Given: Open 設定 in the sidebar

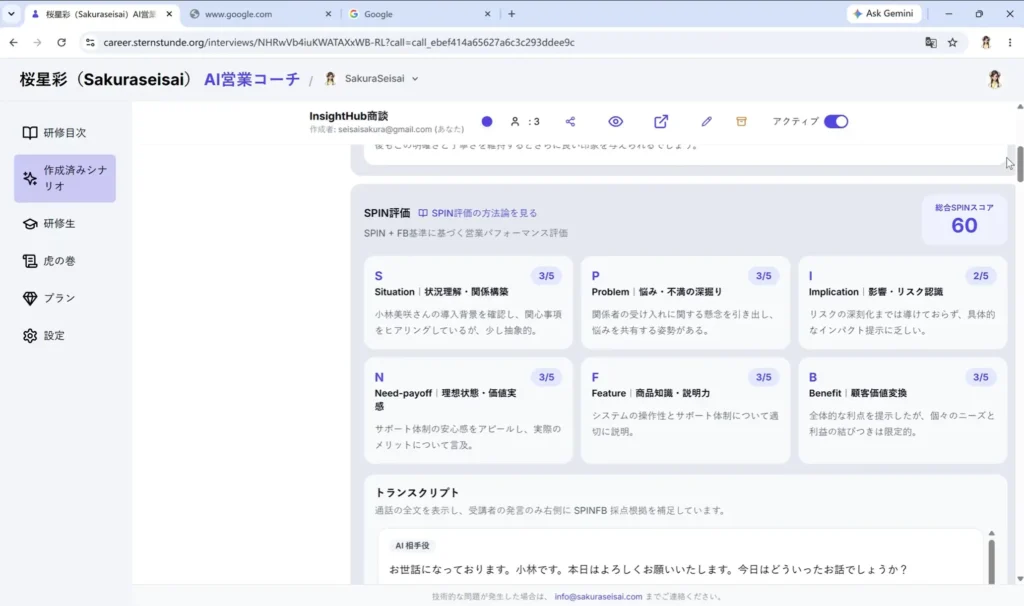Looking at the screenshot, I should pyautogui.click(x=65, y=336).
